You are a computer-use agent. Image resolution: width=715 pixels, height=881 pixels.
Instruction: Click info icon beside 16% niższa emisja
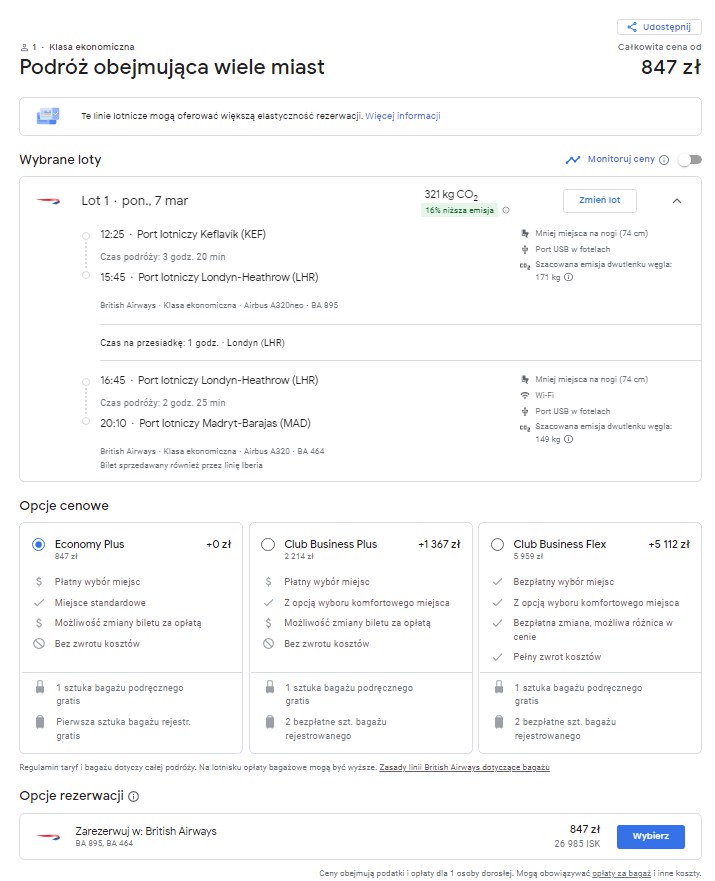(506, 210)
